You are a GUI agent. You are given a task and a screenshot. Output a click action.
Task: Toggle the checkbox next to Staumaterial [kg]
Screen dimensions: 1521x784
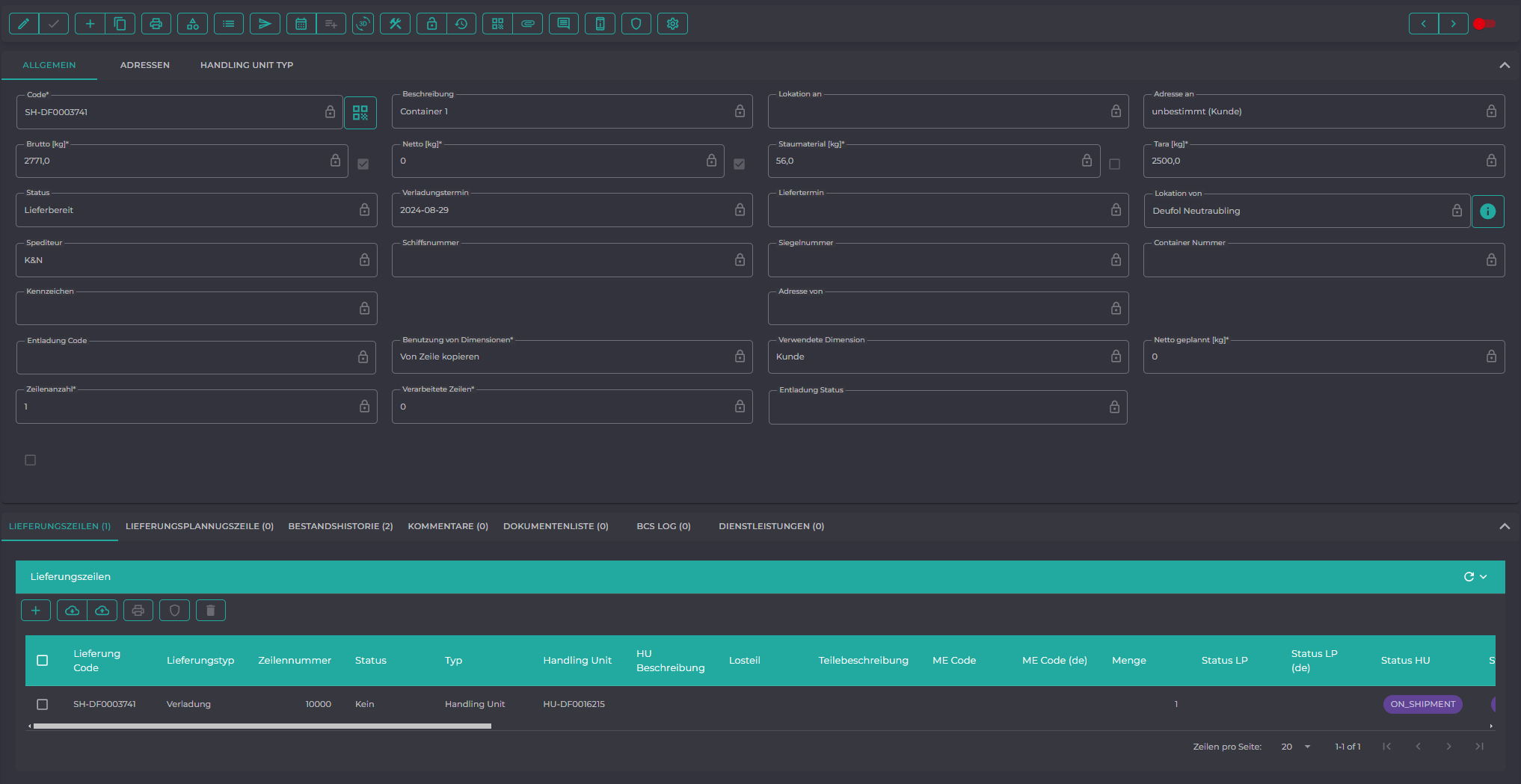point(1115,164)
